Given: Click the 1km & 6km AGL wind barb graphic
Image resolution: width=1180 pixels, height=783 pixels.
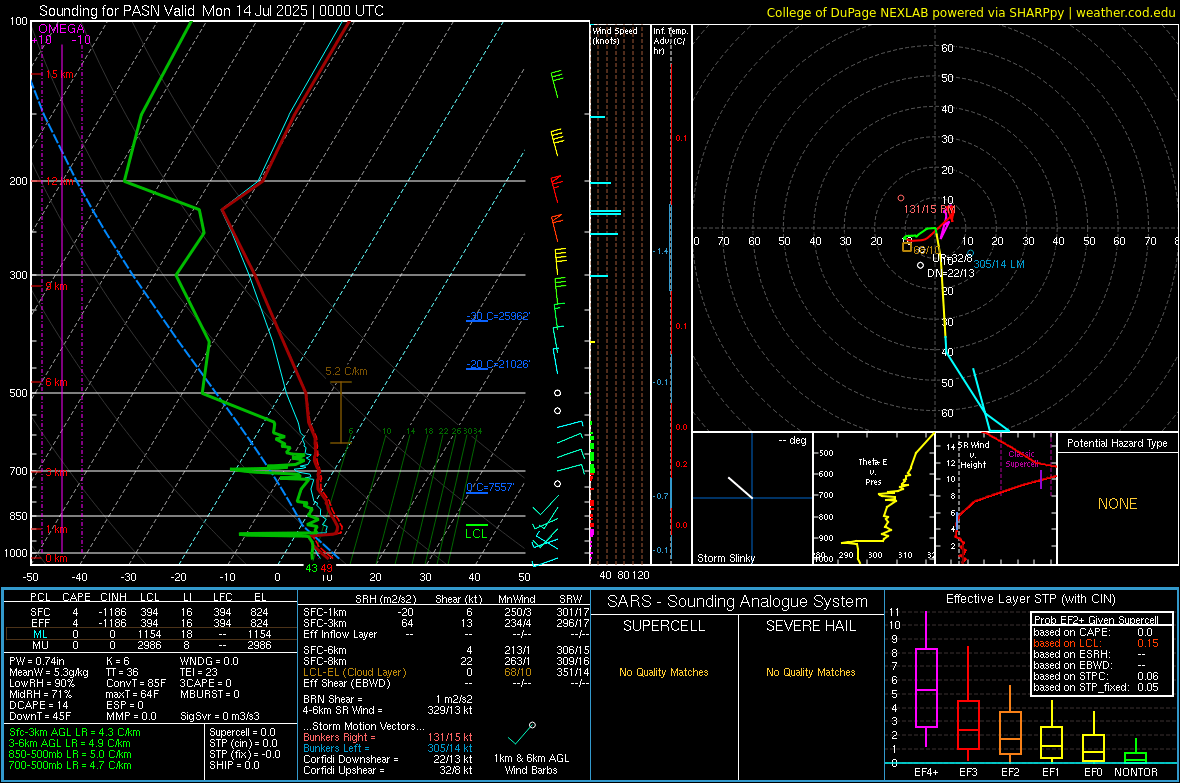Looking at the screenshot, I should (521, 733).
